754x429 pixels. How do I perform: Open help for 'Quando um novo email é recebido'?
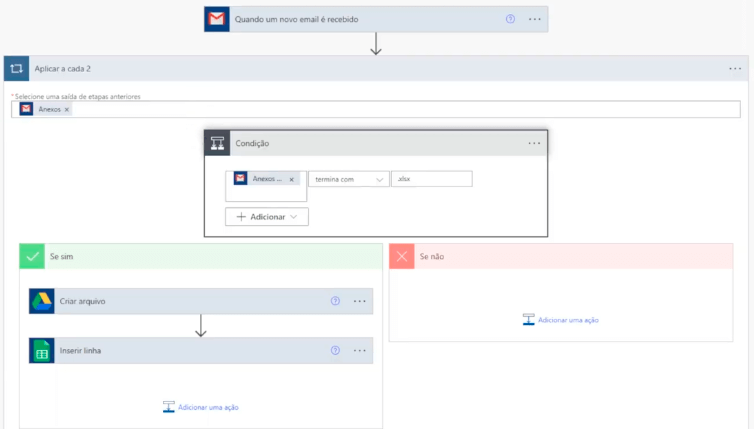tap(510, 19)
